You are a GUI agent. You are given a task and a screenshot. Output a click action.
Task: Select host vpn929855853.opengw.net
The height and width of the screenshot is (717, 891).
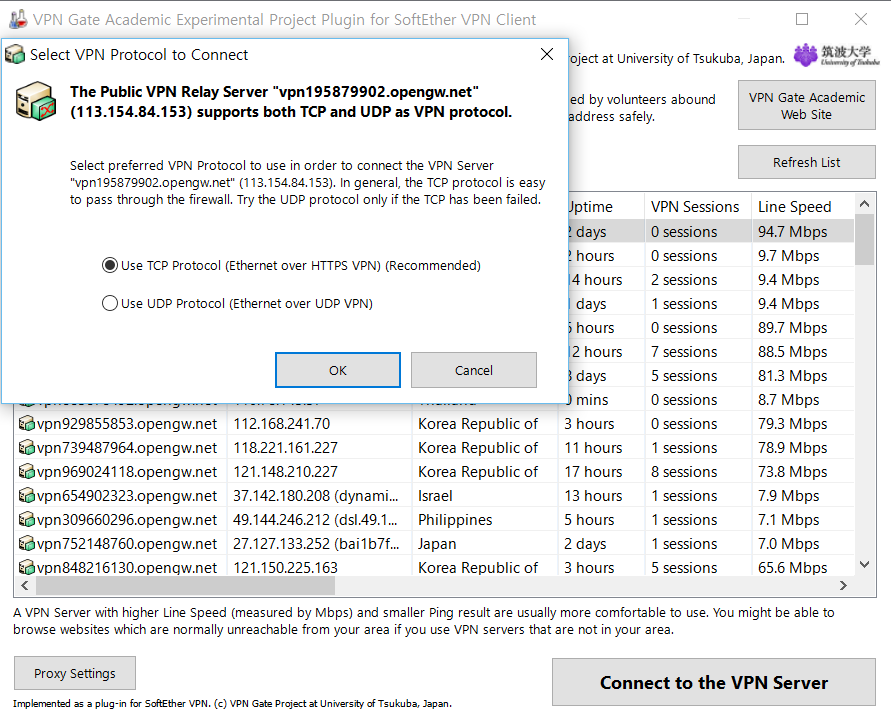coord(127,424)
